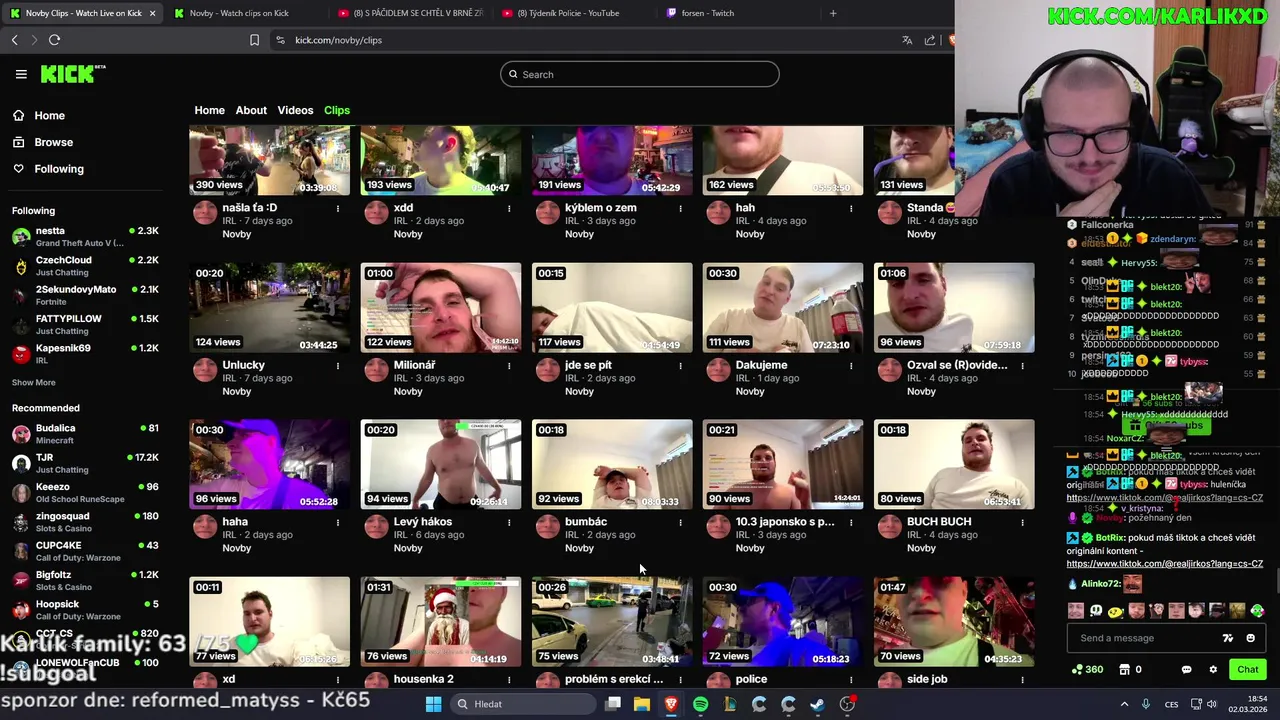The image size is (1280, 720).
Task: Click the green frog quick emote
Action: (1257, 610)
